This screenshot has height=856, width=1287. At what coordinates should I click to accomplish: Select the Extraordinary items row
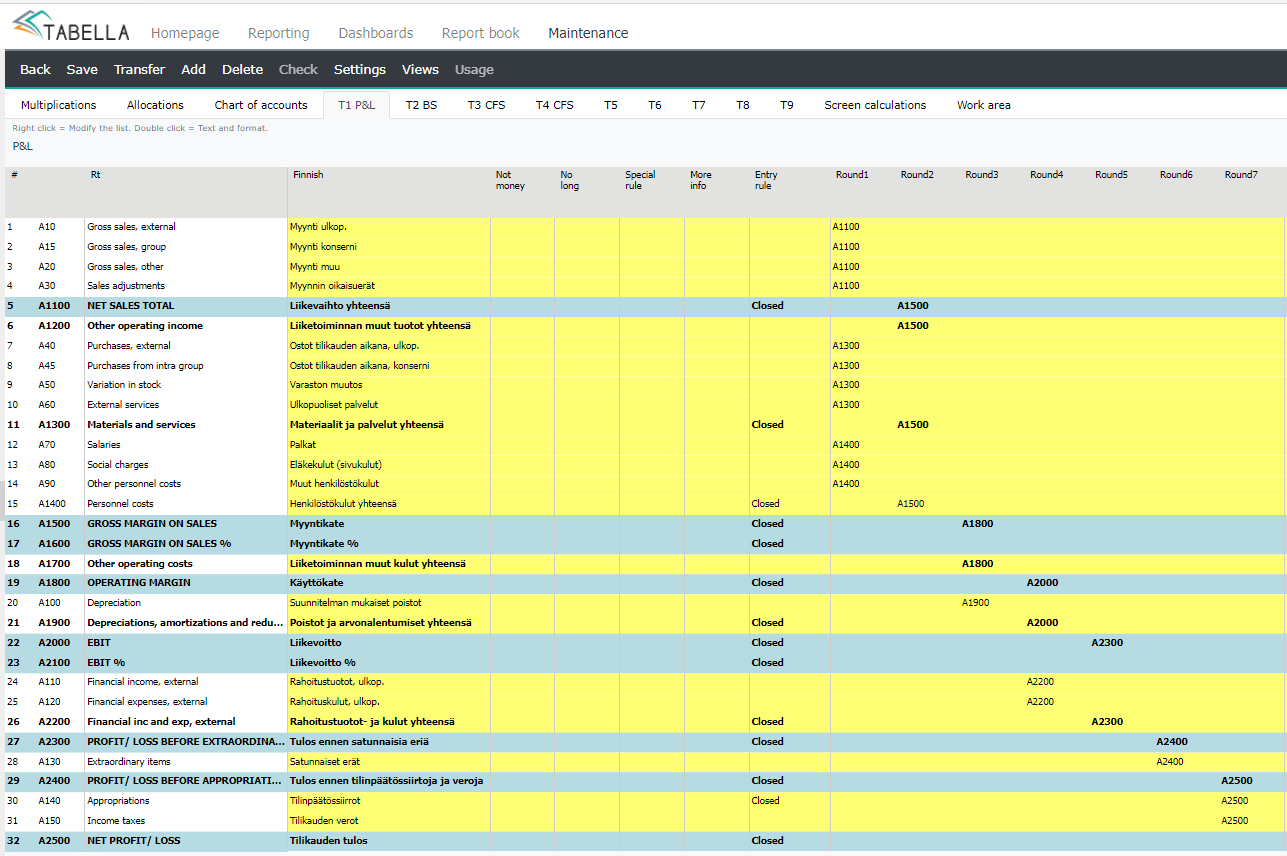(644, 761)
